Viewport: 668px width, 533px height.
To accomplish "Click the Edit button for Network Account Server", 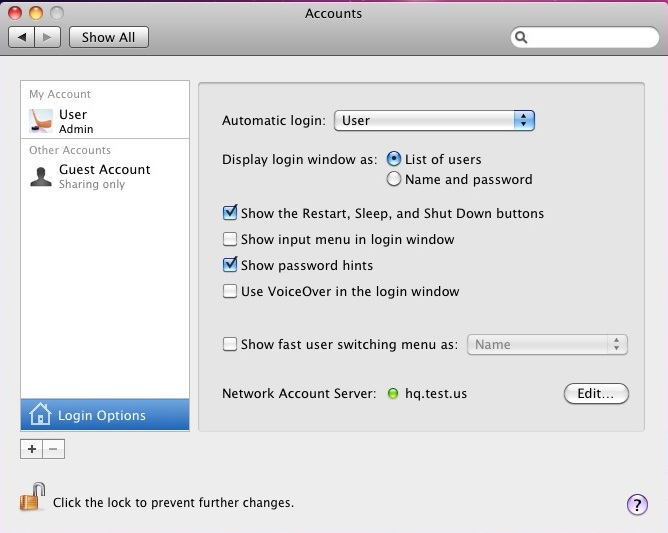I will (596, 393).
